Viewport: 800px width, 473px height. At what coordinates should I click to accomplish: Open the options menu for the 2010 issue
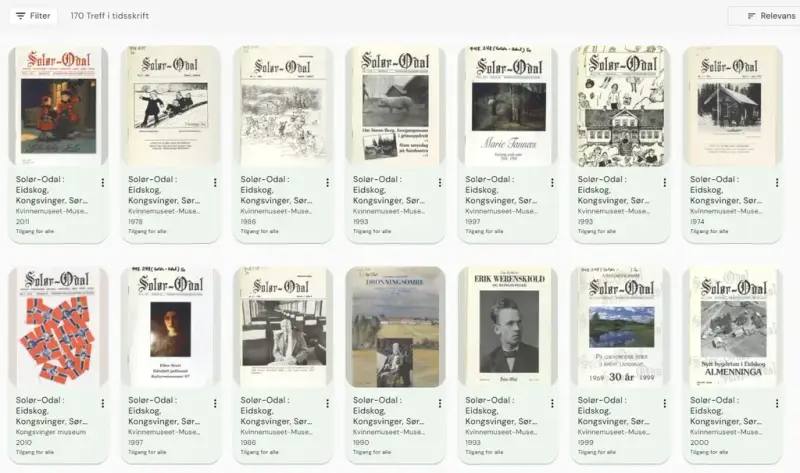click(103, 404)
